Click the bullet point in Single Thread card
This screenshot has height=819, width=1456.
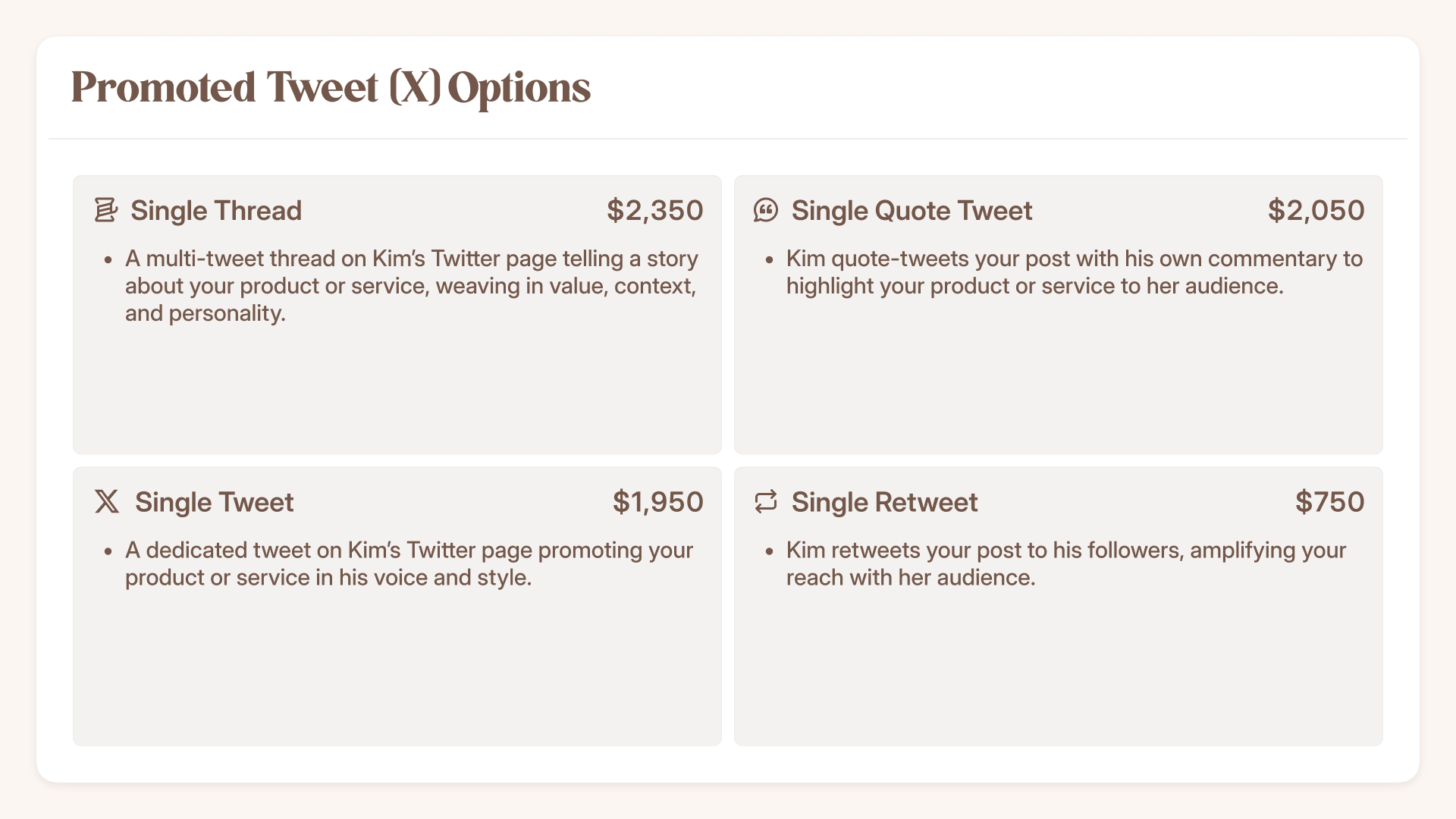[109, 260]
